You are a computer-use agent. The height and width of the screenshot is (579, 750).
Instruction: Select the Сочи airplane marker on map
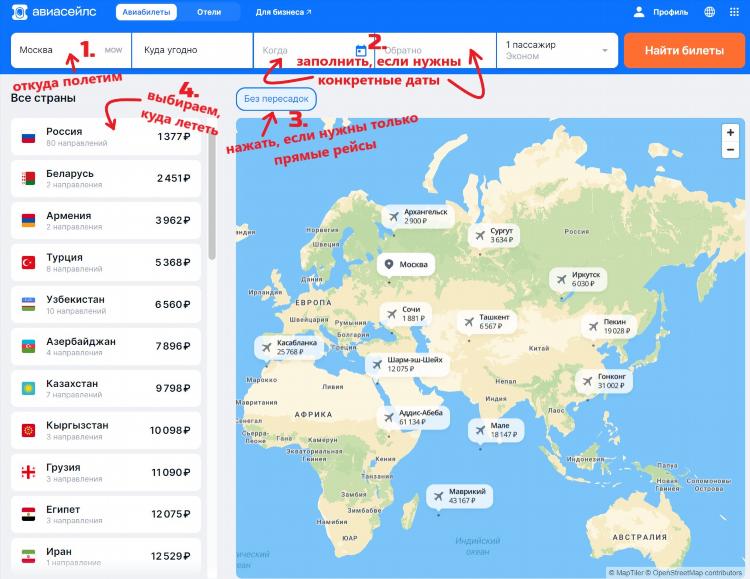392,314
